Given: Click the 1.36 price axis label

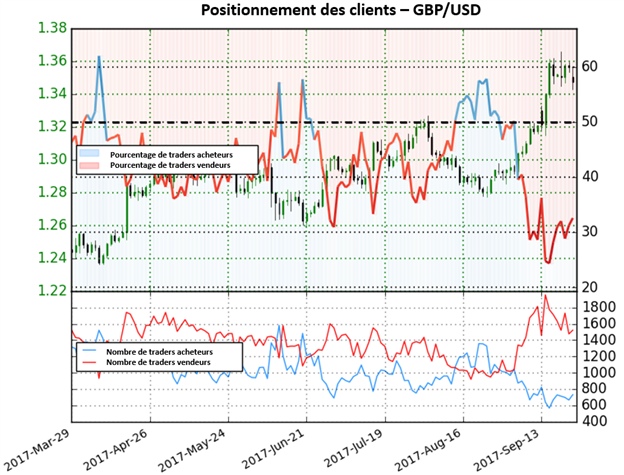Looking at the screenshot, I should [52, 61].
